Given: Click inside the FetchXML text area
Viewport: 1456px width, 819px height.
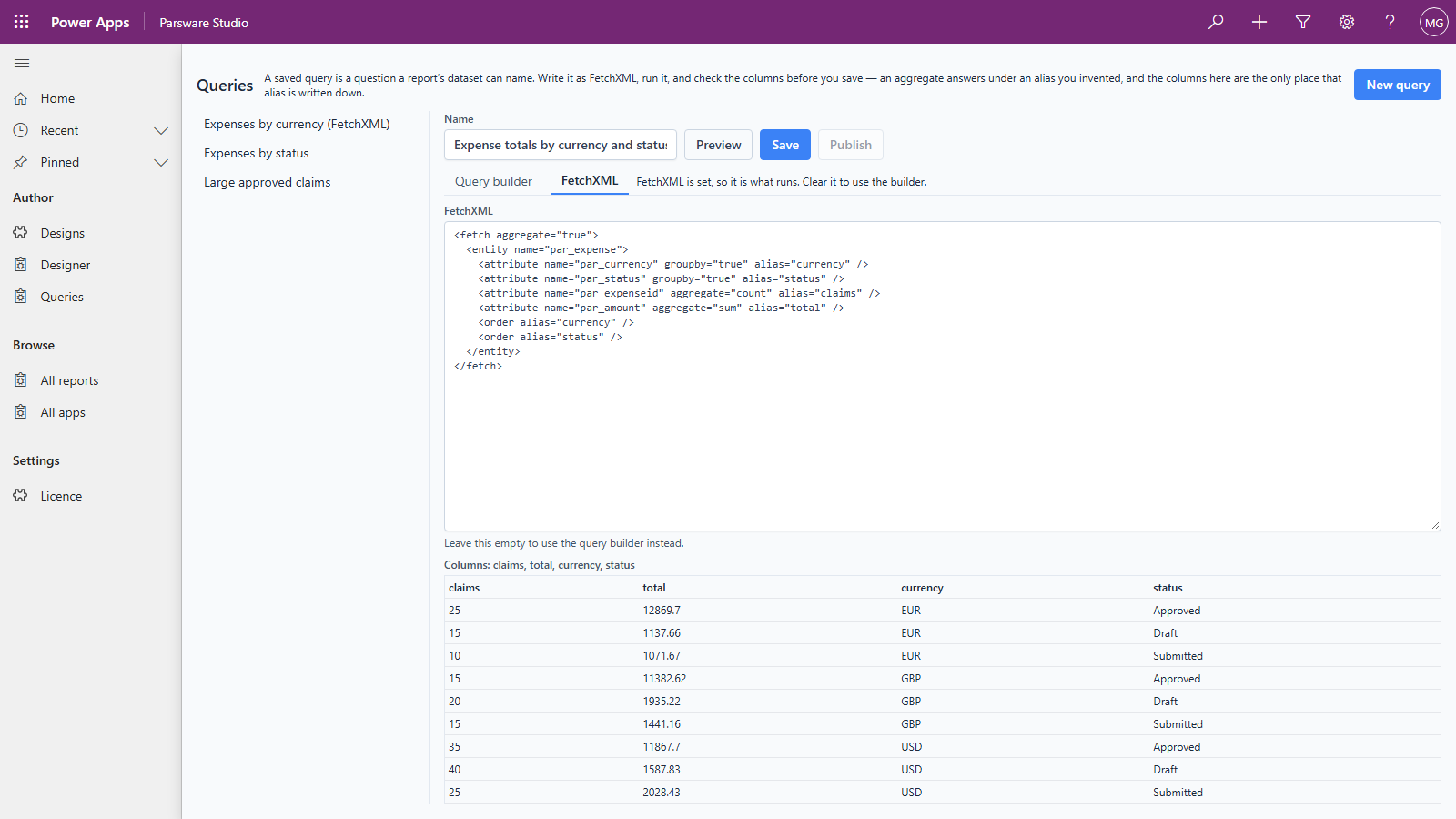Looking at the screenshot, I should (x=943, y=376).
